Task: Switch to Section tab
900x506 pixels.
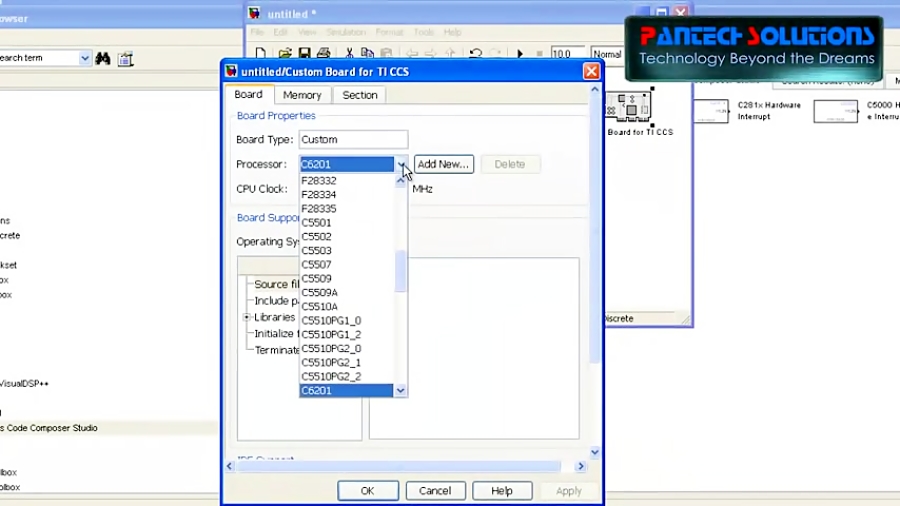Action: [x=360, y=95]
